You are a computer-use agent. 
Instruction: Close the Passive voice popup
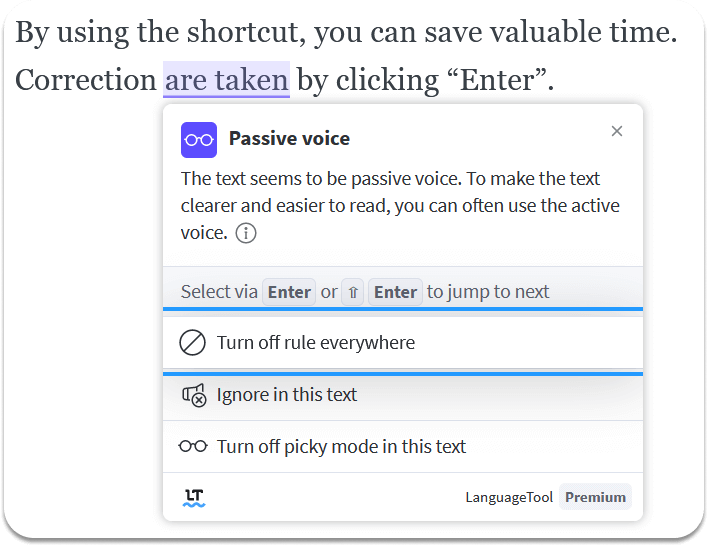coord(616,131)
